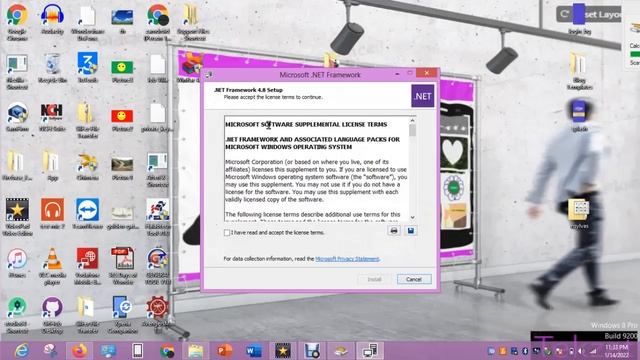Click the volume icon in system tray
640x360 pixels.
581,351
